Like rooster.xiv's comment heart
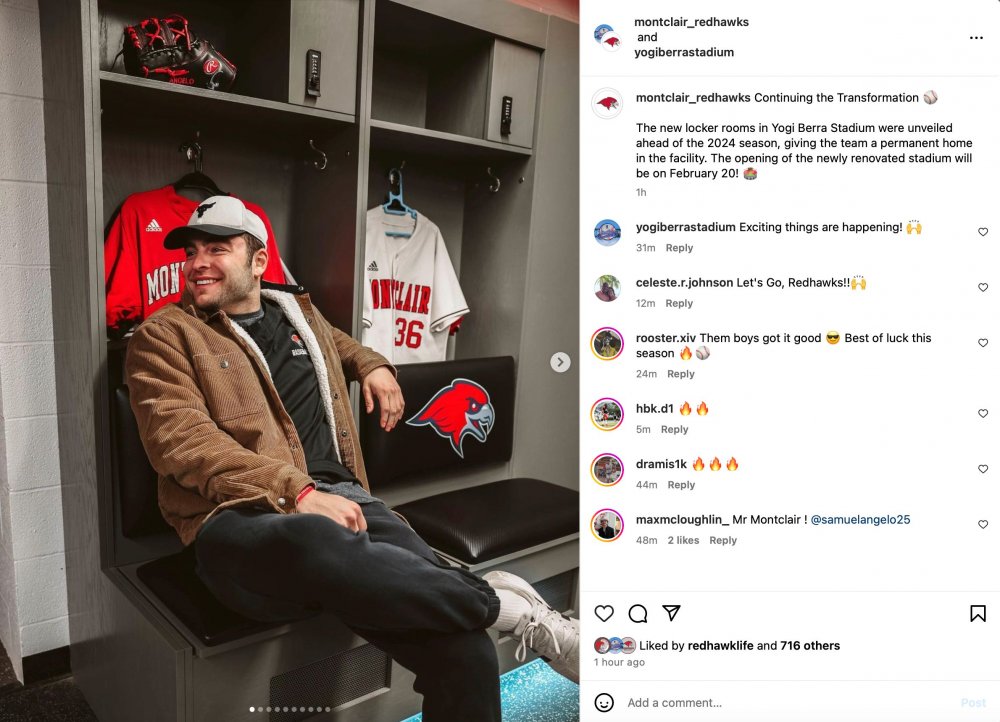 point(983,343)
